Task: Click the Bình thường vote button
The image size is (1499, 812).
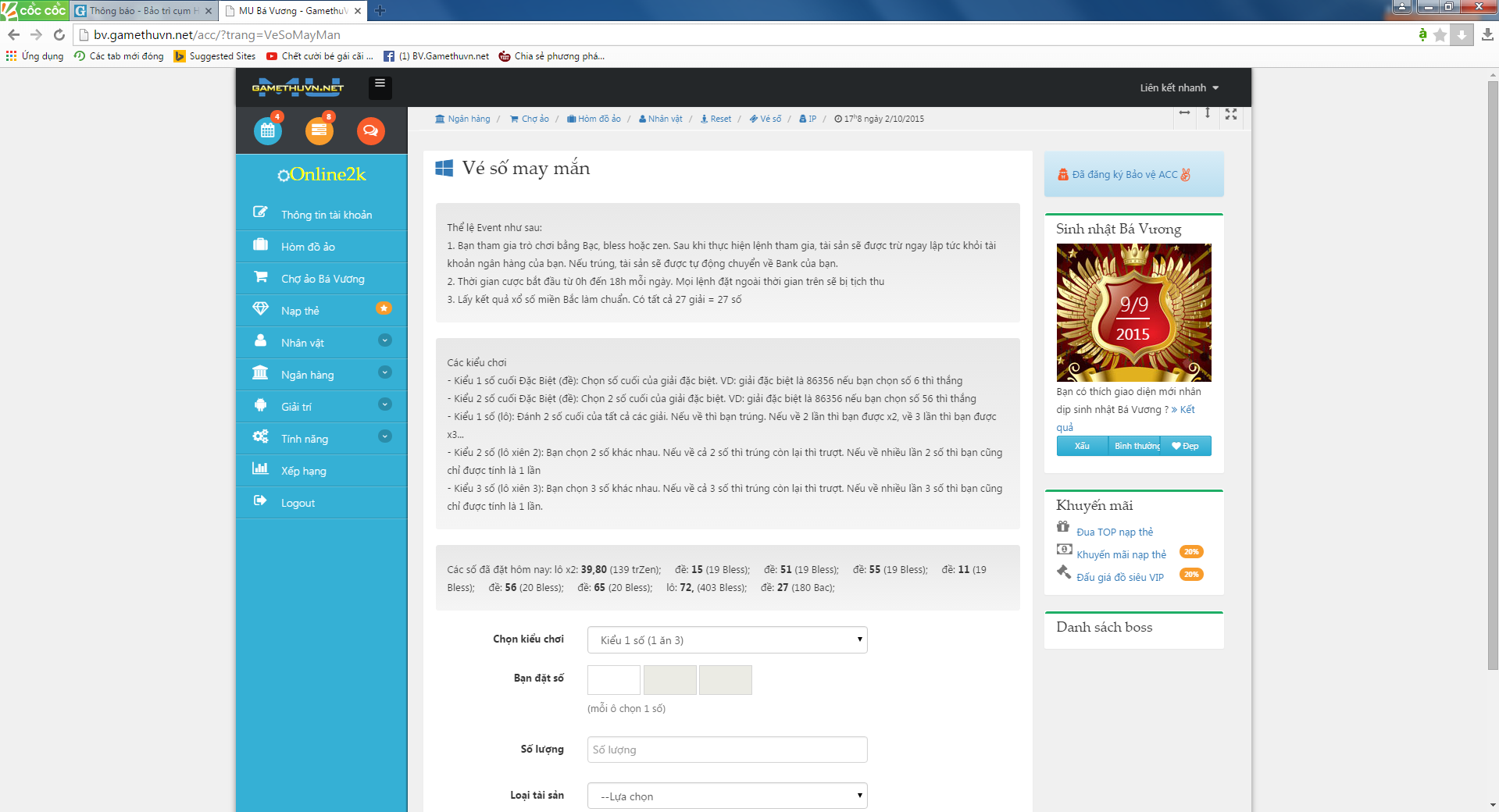Action: pos(1134,446)
